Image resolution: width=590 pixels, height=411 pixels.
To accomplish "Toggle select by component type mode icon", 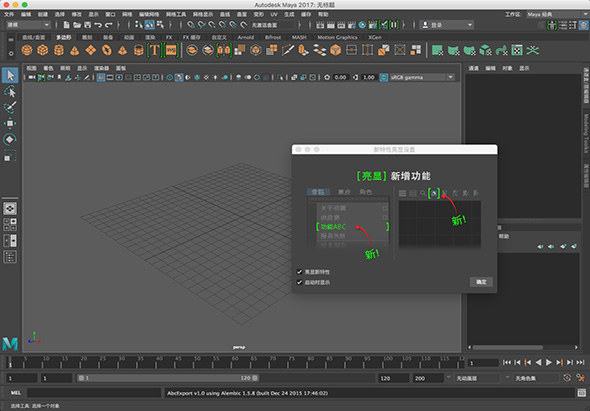I will 160,25.
